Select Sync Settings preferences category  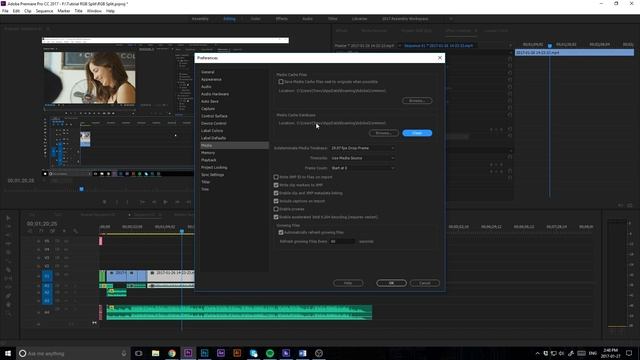click(213, 175)
